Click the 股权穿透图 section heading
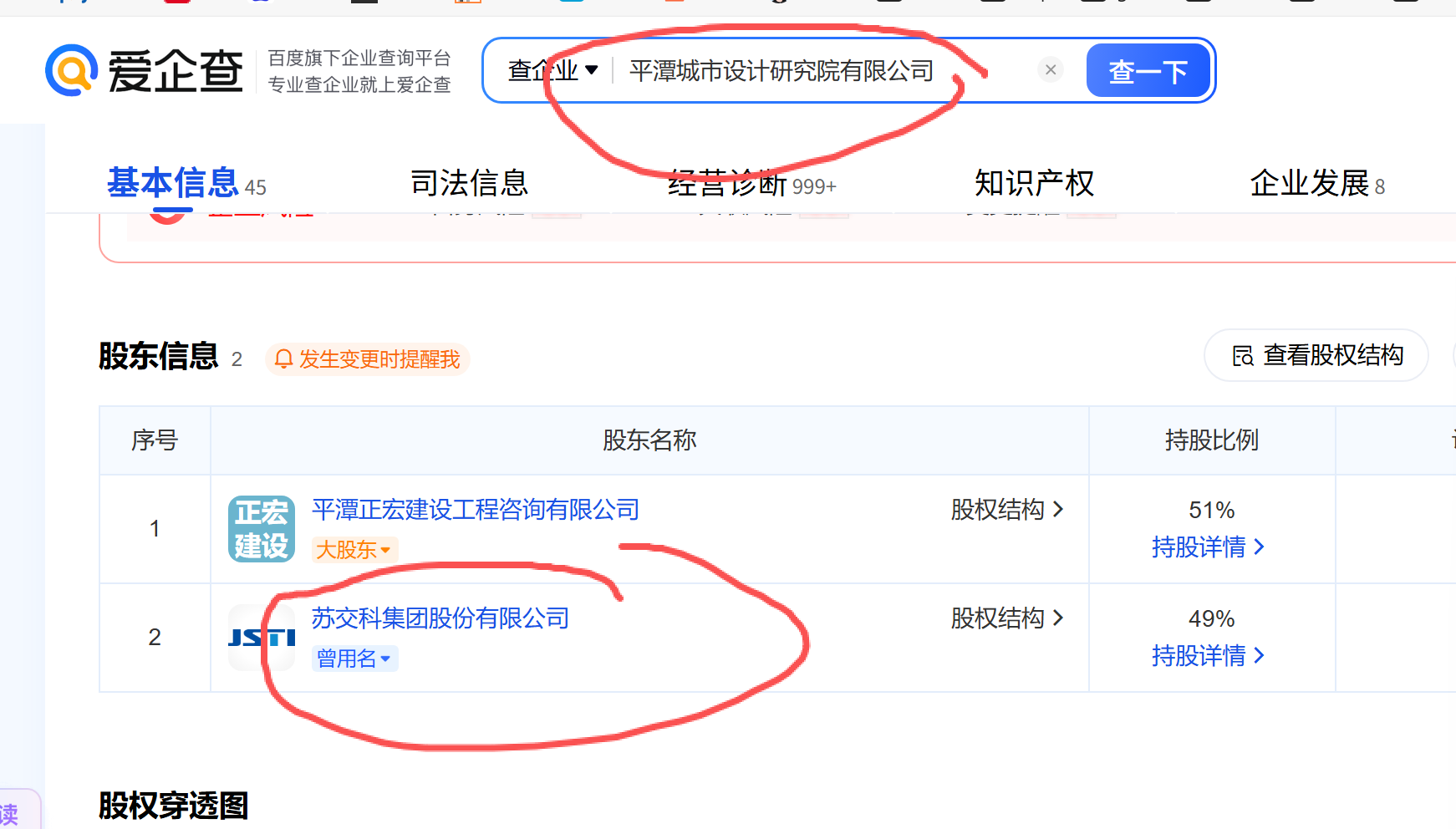 point(174,806)
